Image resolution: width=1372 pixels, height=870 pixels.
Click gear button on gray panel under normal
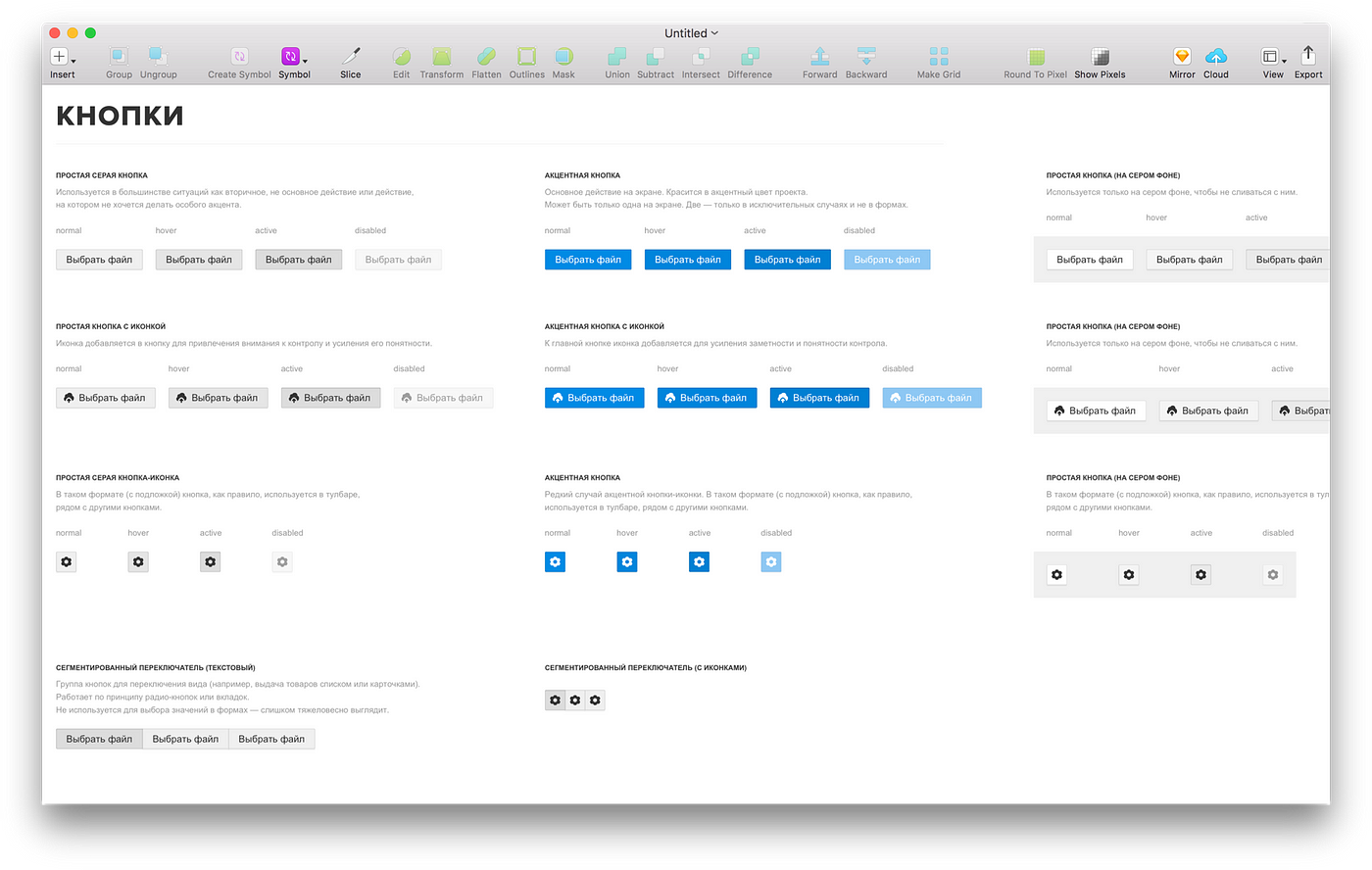coord(1056,575)
